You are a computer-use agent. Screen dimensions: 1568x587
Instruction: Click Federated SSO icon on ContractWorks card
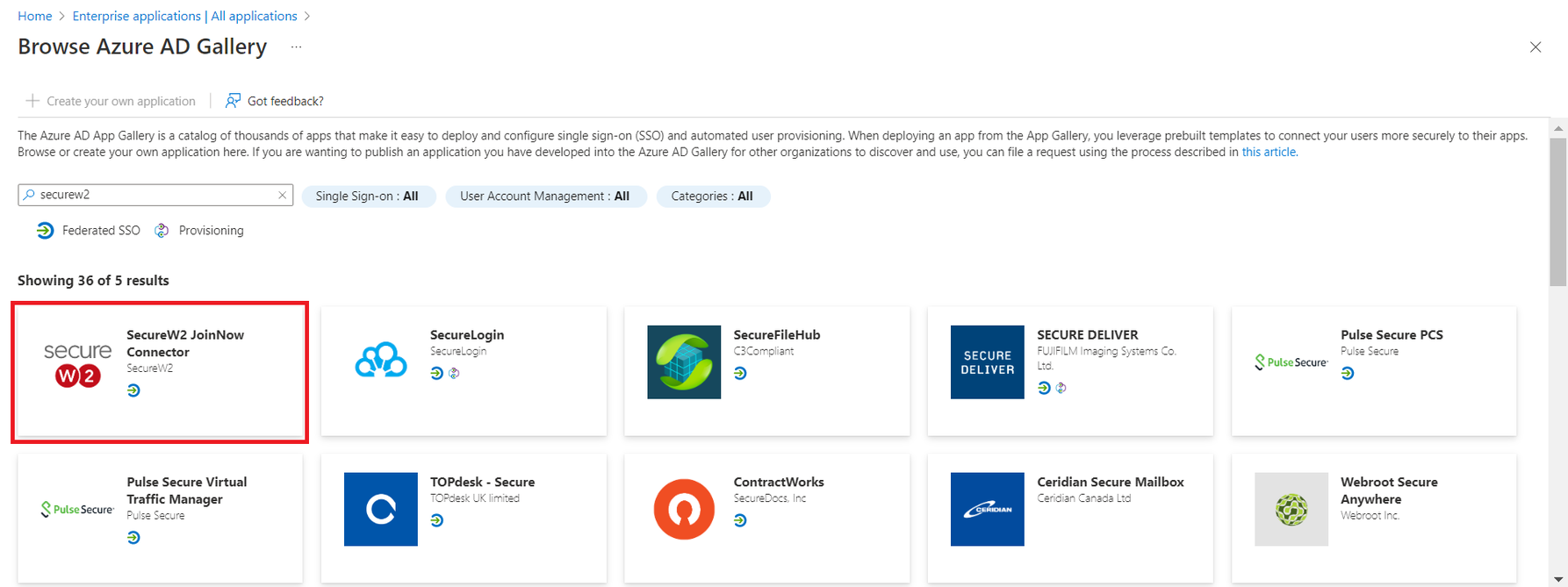tap(740, 520)
